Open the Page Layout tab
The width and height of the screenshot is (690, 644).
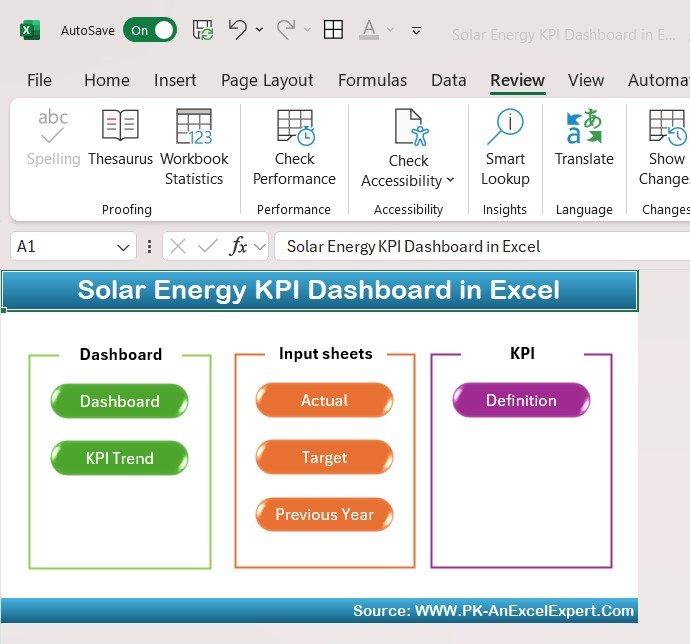tap(267, 80)
